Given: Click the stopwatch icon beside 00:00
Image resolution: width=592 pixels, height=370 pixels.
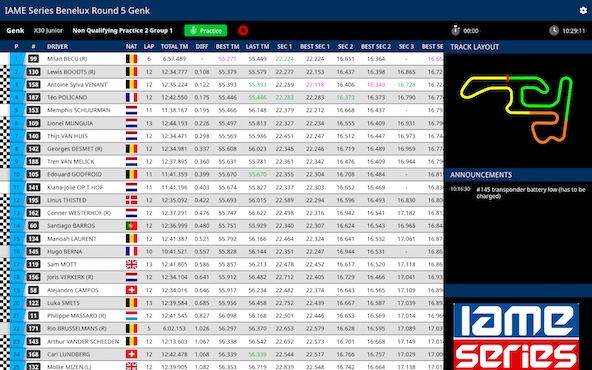Looking at the screenshot, I should click(x=456, y=30).
